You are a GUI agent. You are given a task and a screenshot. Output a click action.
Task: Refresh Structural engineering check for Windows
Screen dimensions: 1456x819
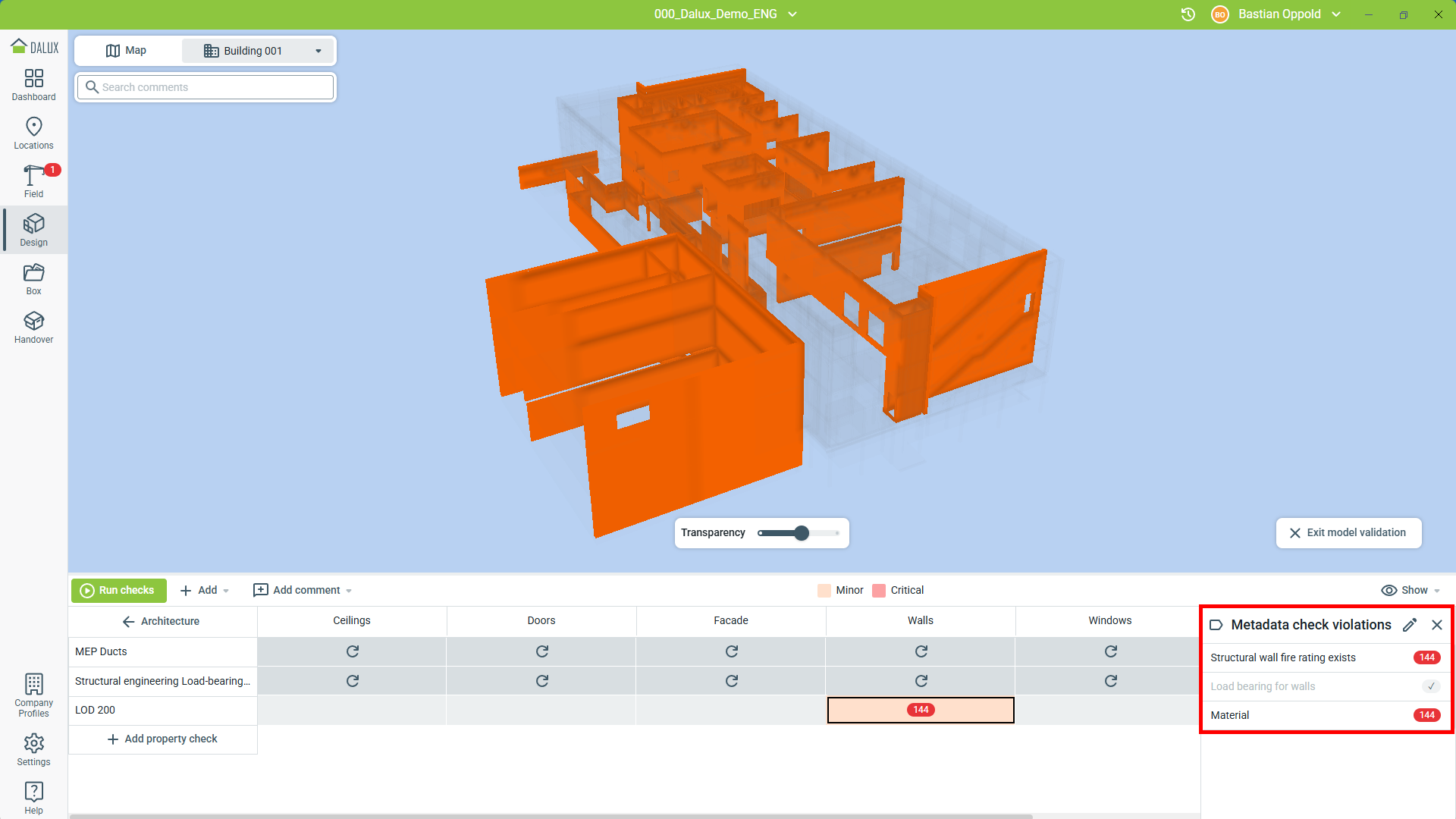(1111, 681)
